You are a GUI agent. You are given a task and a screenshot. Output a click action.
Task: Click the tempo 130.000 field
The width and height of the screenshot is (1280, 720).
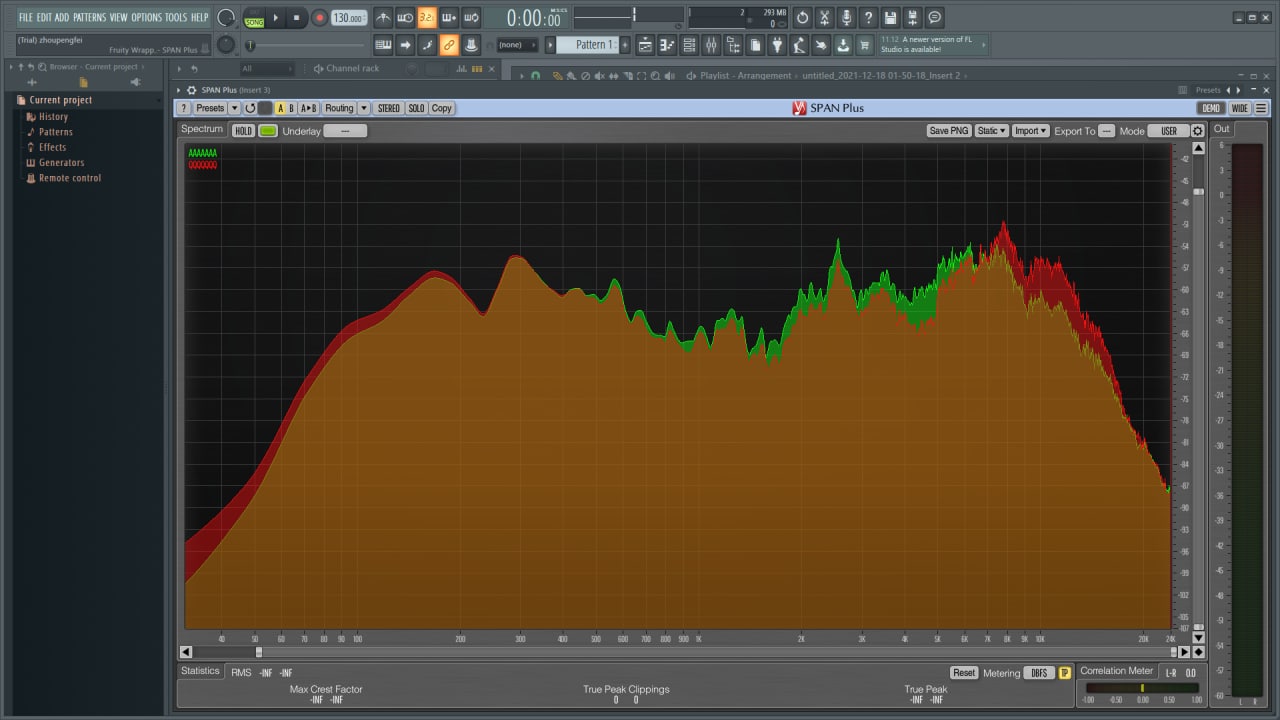coord(349,18)
